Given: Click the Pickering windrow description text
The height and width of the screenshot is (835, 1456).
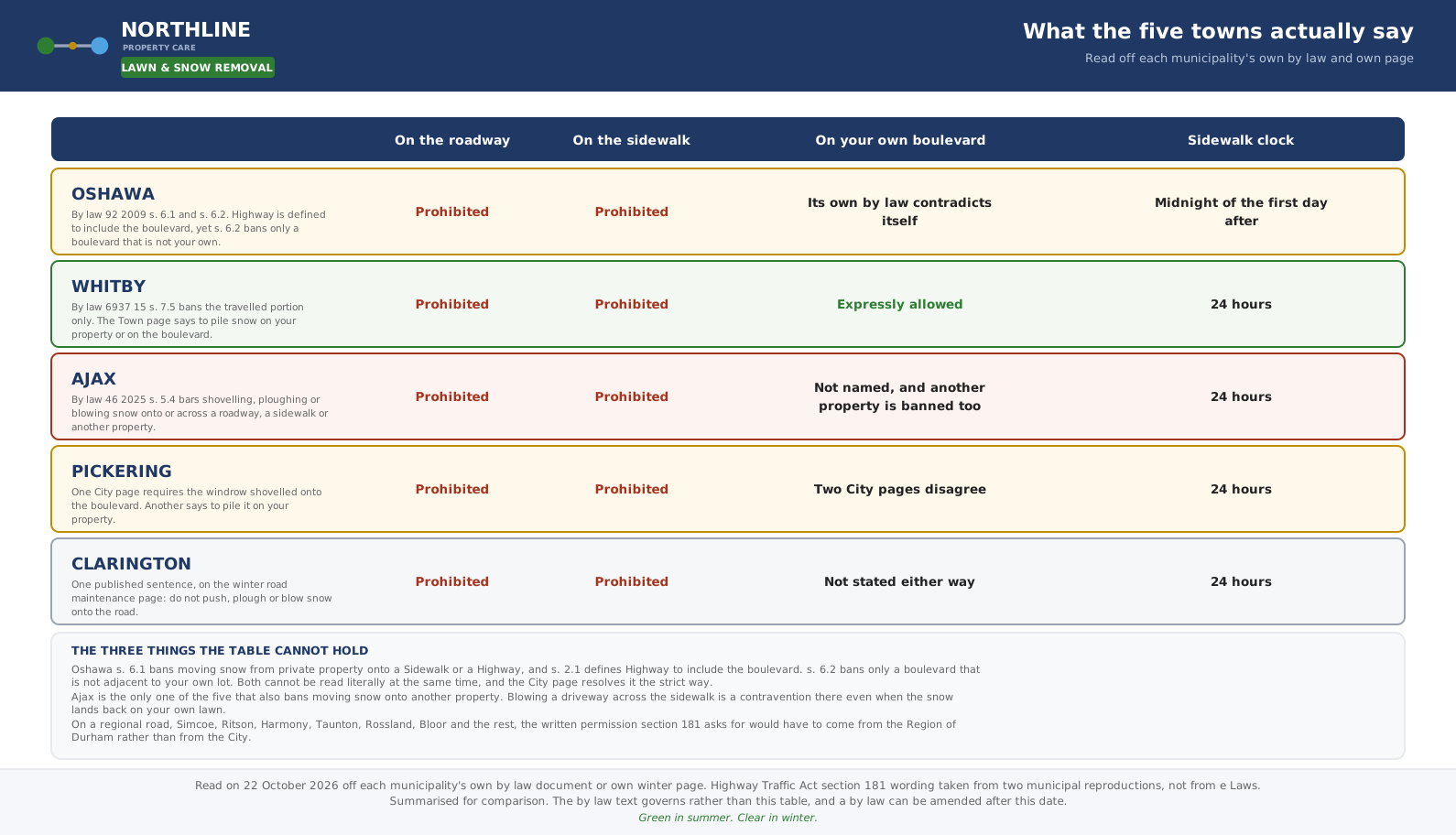Looking at the screenshot, I should click(197, 505).
